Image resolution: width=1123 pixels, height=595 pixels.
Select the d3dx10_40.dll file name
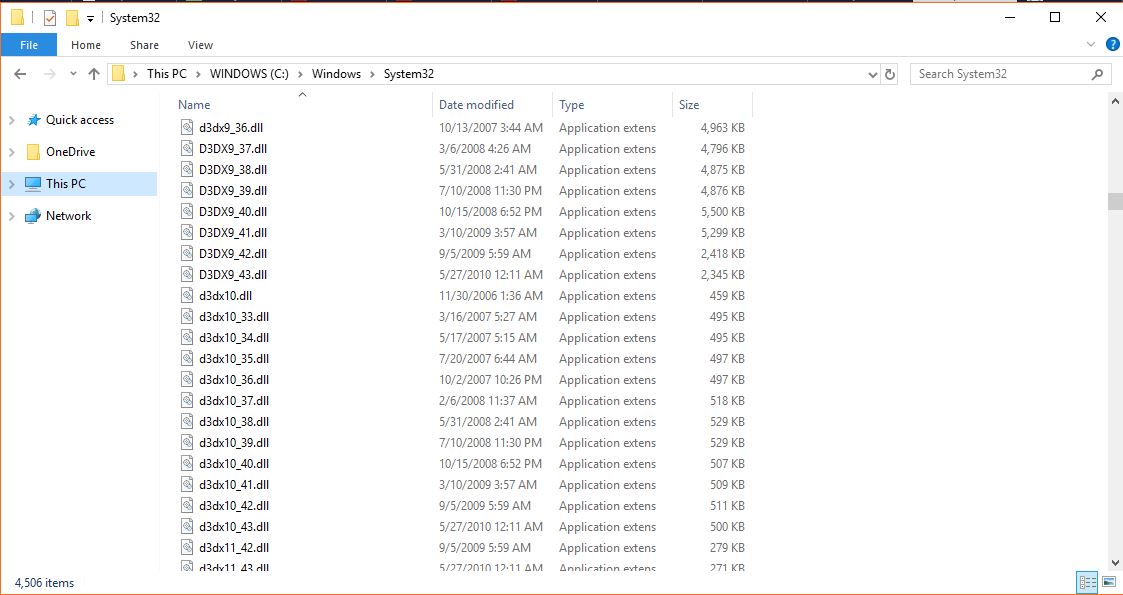click(233, 464)
